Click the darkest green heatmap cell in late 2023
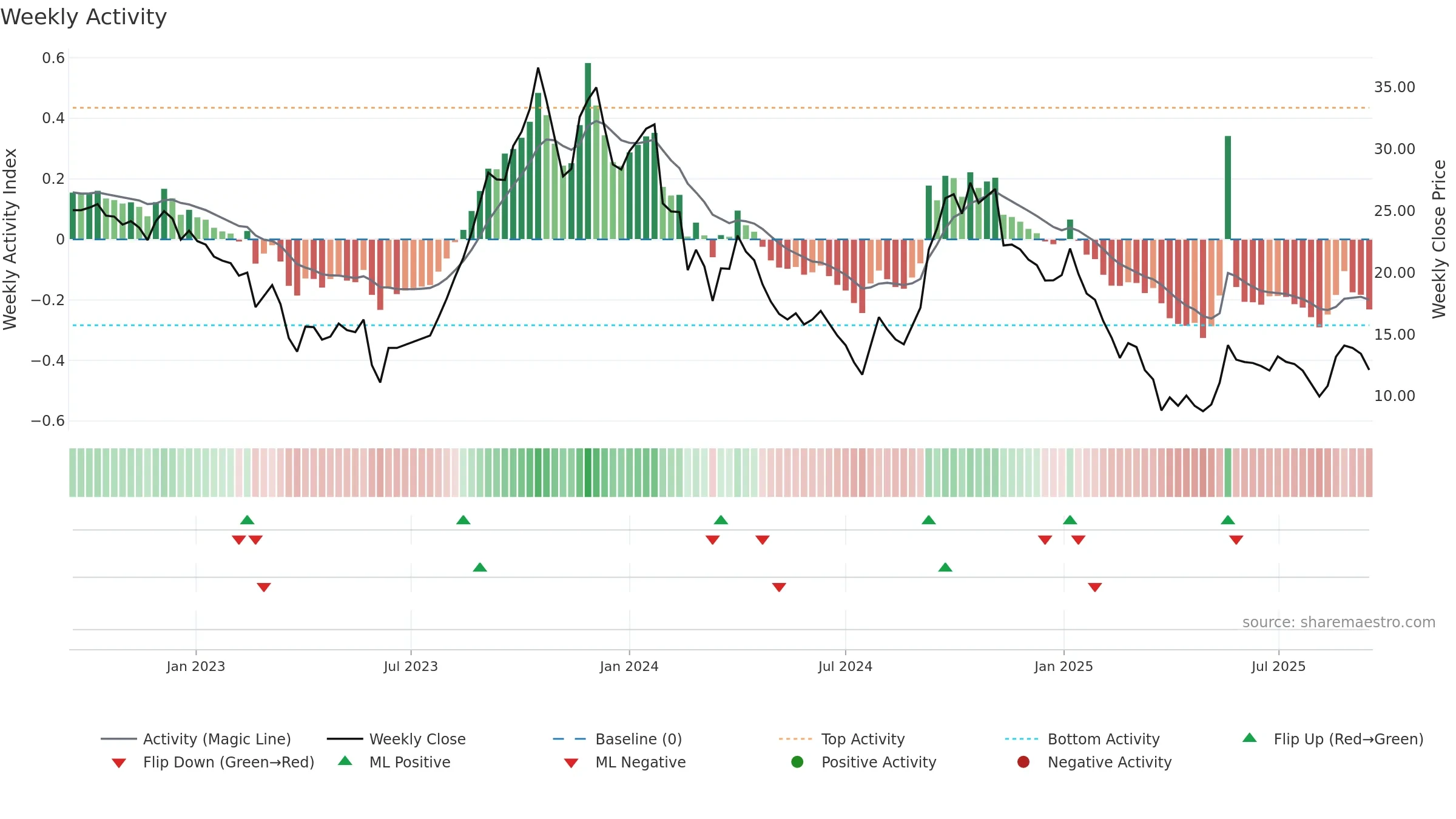Screen dimensions: 1456x819 [588, 473]
